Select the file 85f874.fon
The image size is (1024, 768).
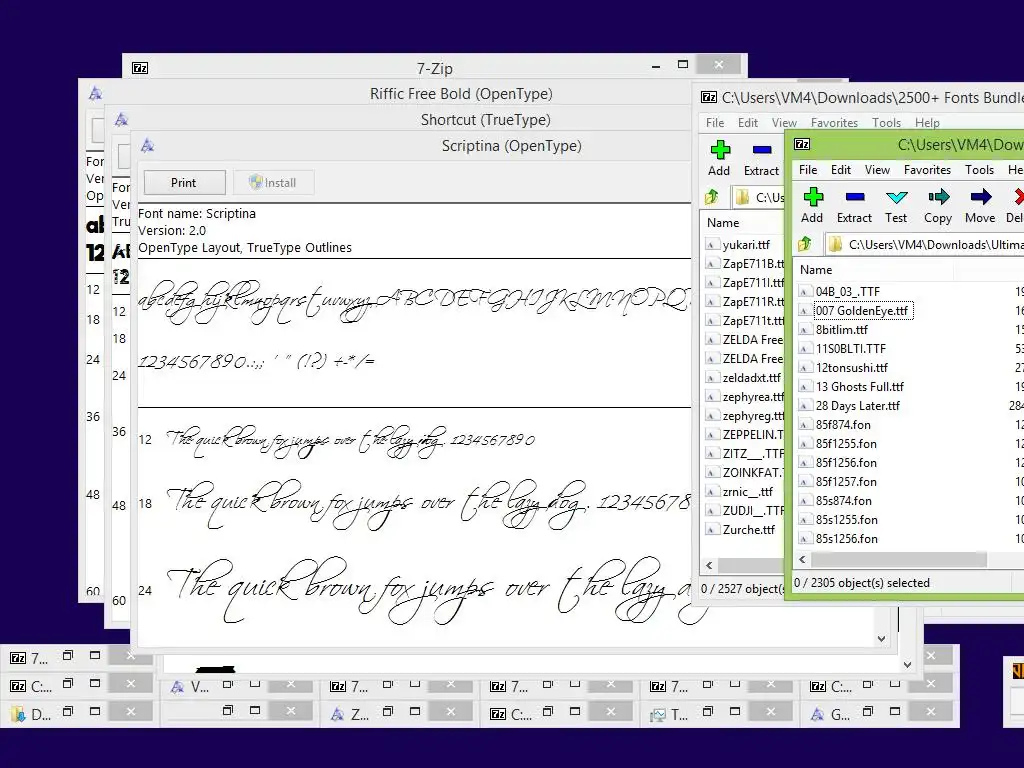(843, 424)
